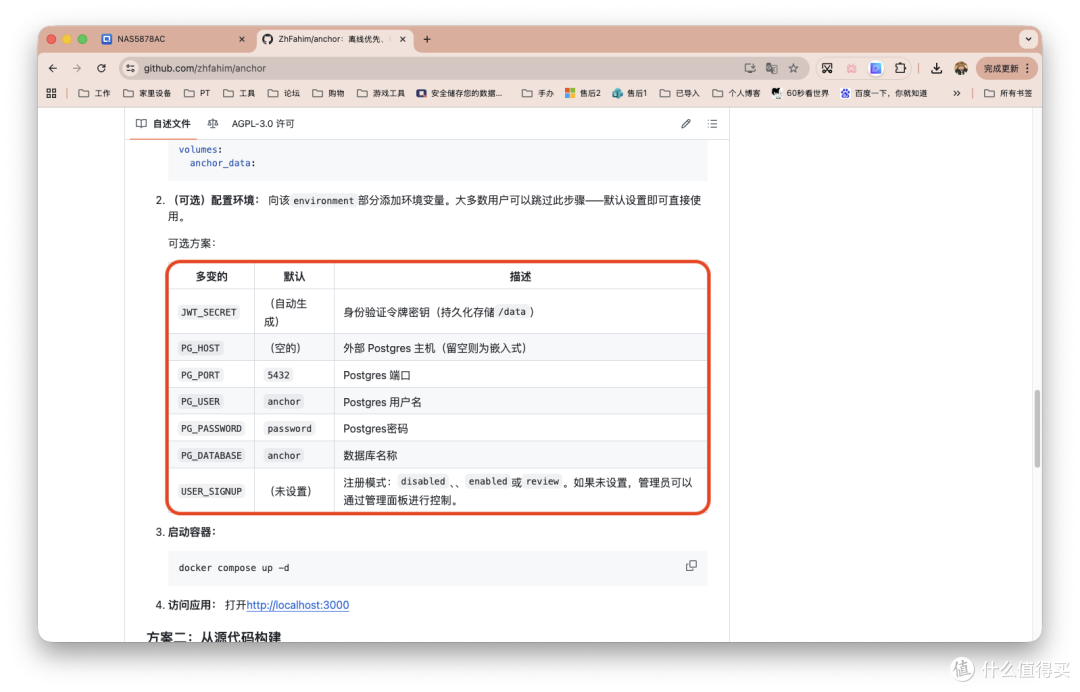Open the pink bilibili extension icon
Image resolution: width=1080 pixels, height=692 pixels.
(851, 68)
